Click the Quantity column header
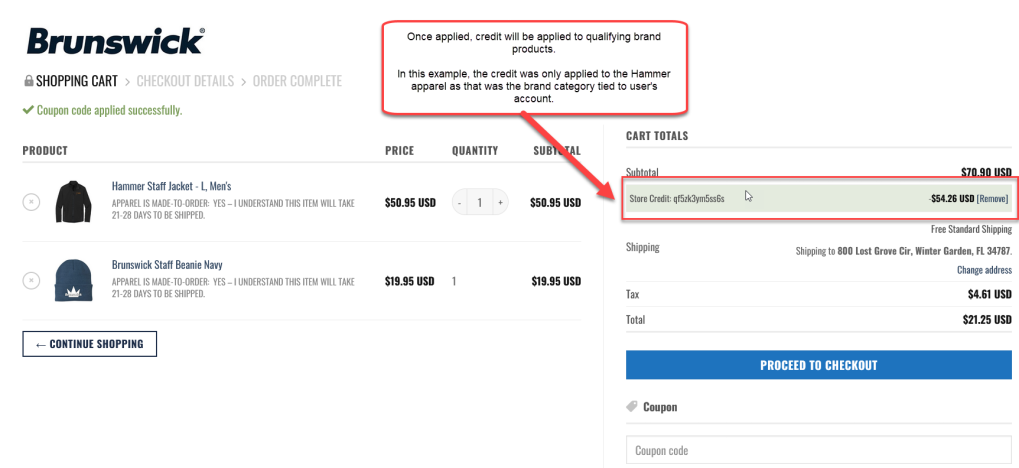This screenshot has width=1019, height=468. point(475,151)
